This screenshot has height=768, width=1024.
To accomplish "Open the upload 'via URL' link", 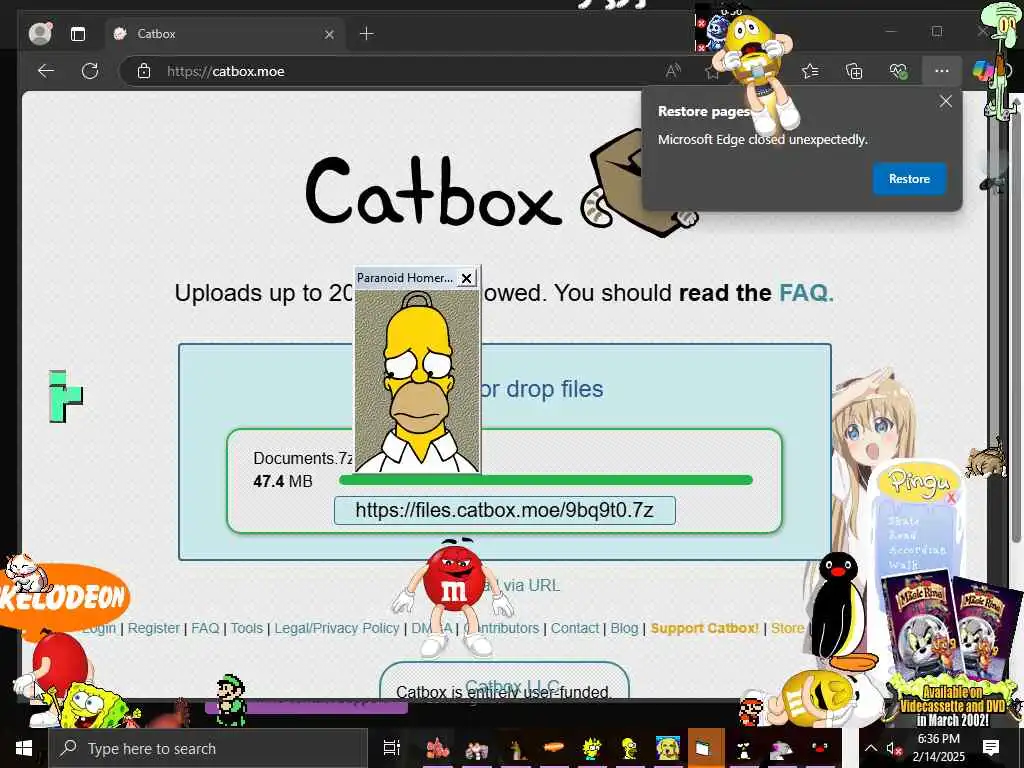I will point(532,585).
